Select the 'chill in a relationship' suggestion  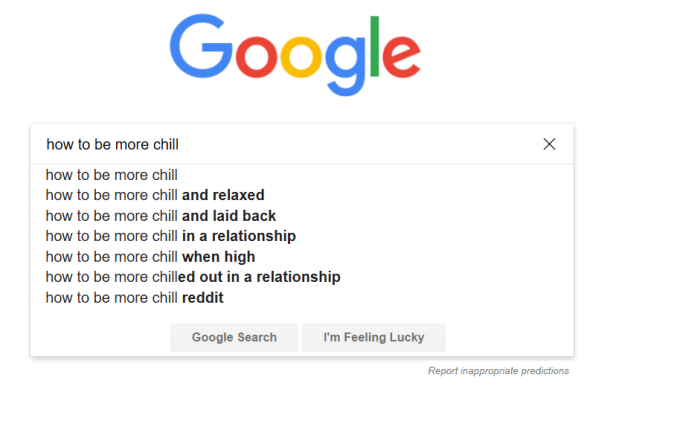click(171, 236)
